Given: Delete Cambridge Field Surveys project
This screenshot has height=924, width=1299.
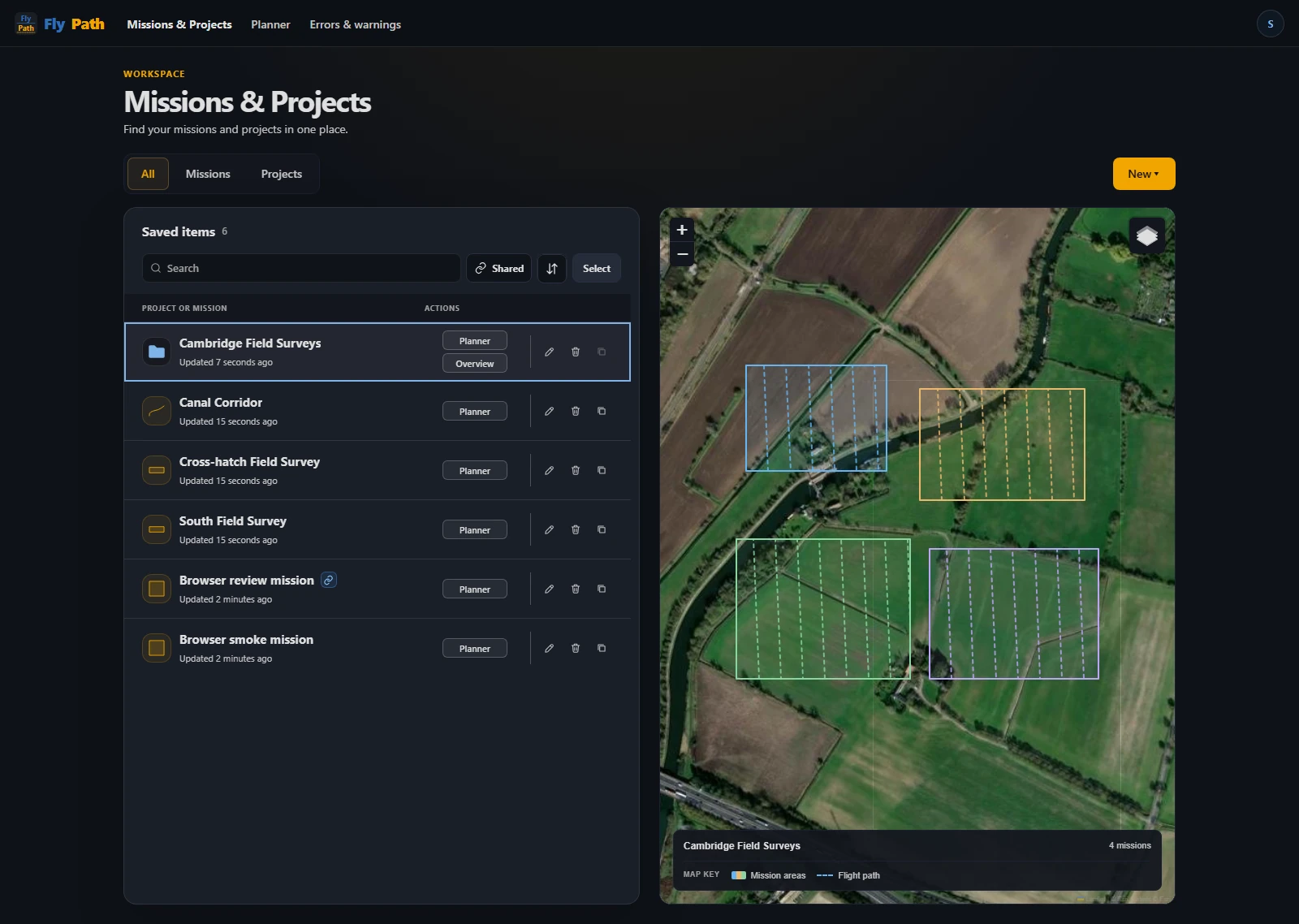Looking at the screenshot, I should click(x=576, y=352).
